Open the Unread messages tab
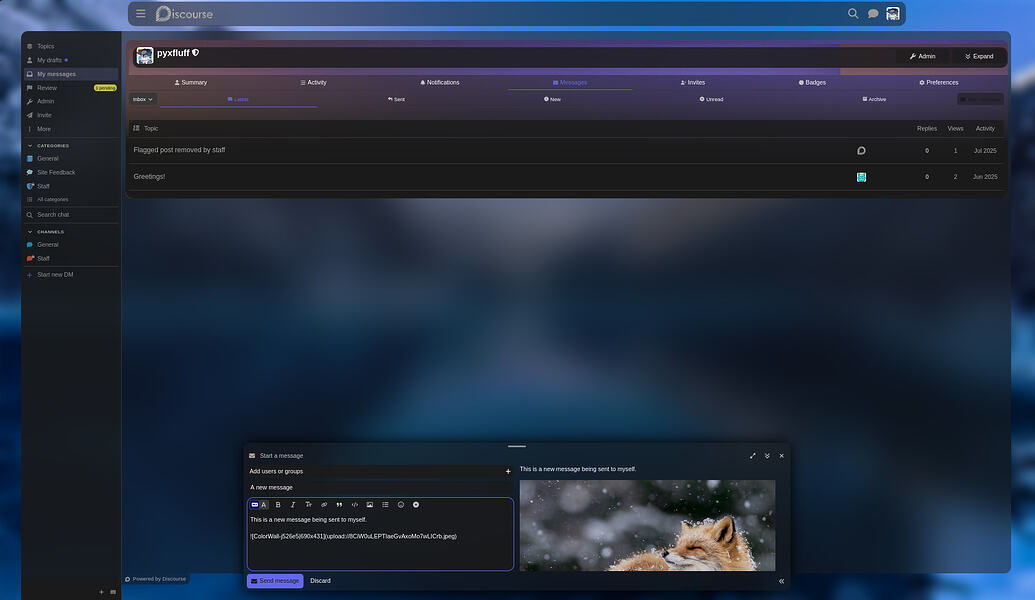This screenshot has height=600, width=1035. pos(711,99)
